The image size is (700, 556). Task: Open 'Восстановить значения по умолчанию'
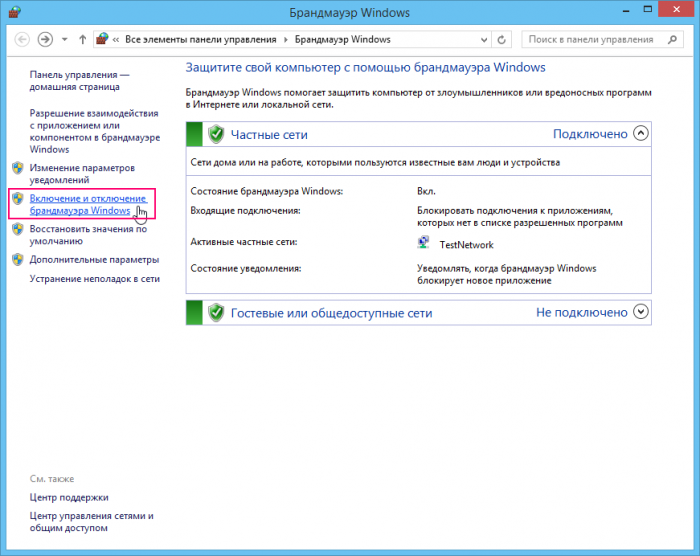tap(88, 235)
